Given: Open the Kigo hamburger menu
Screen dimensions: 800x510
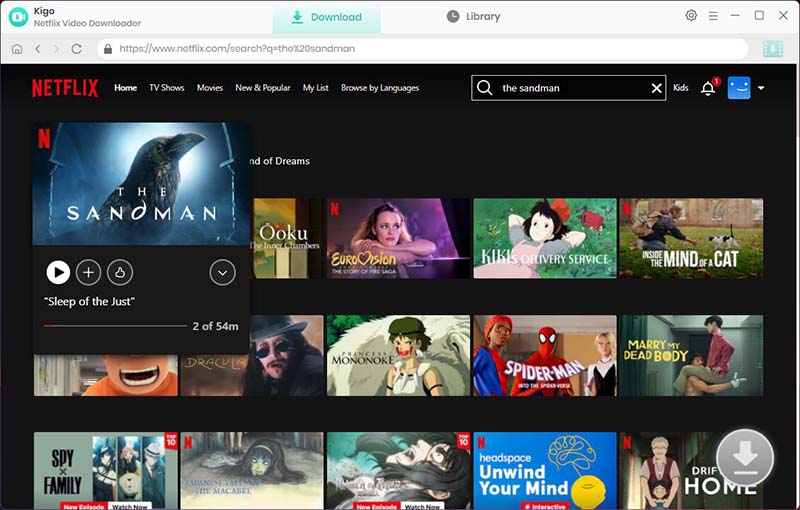Looking at the screenshot, I should [x=713, y=16].
